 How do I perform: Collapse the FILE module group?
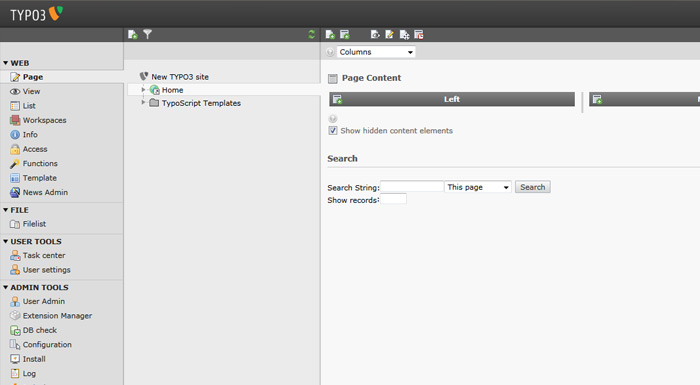pos(6,210)
